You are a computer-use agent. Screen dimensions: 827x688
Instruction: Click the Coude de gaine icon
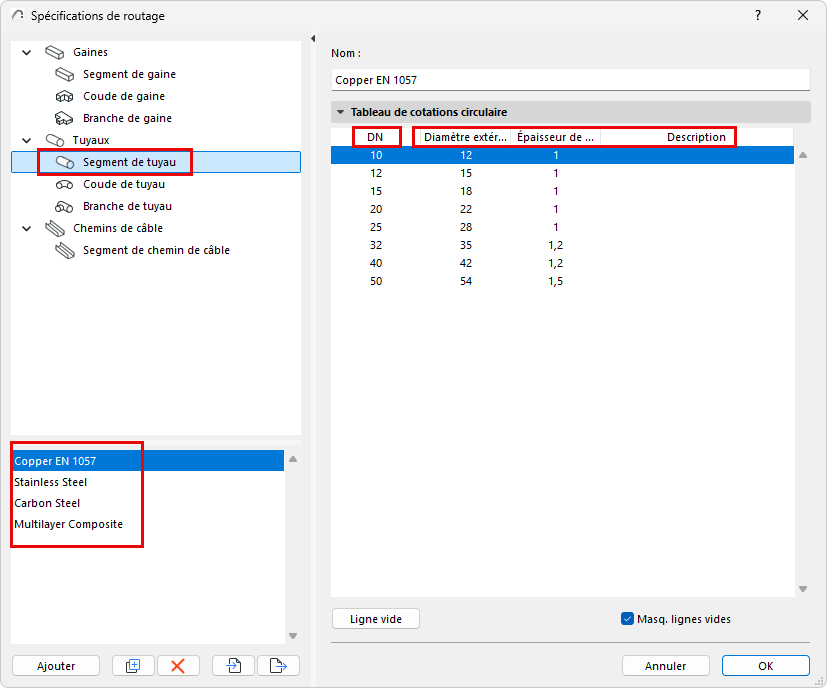(x=64, y=97)
